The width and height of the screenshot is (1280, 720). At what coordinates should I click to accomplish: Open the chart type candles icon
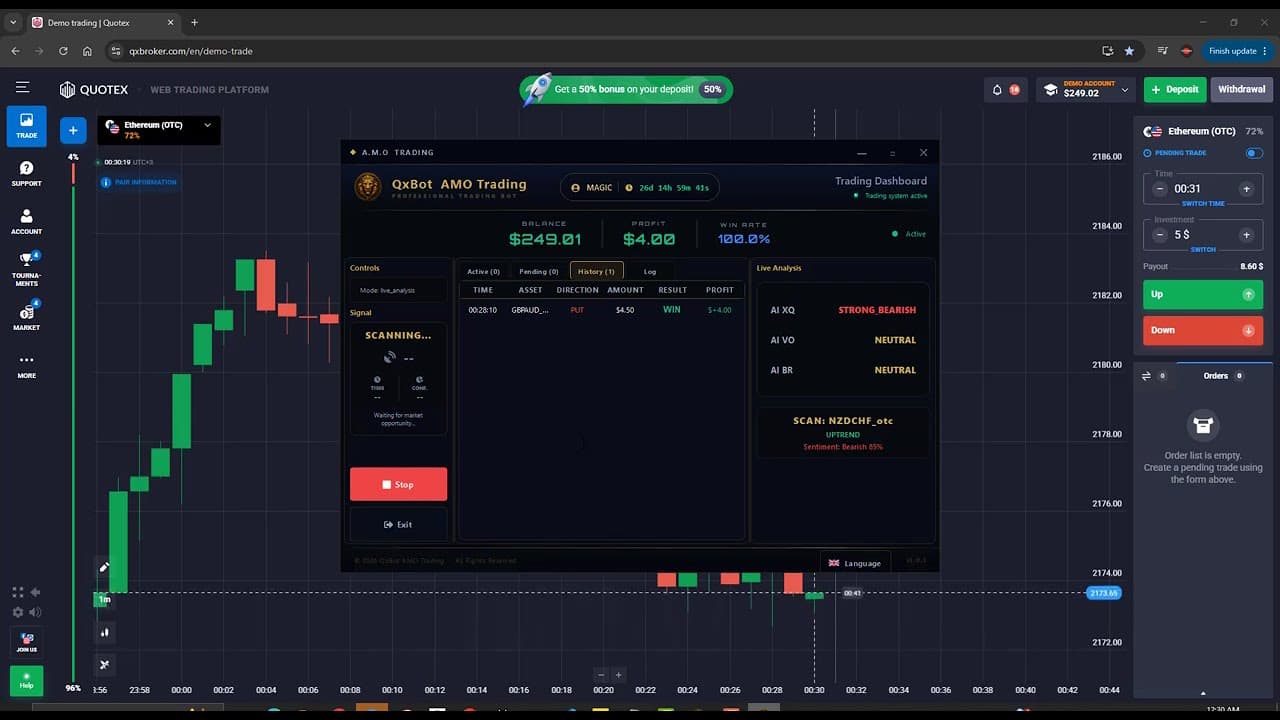[x=104, y=632]
